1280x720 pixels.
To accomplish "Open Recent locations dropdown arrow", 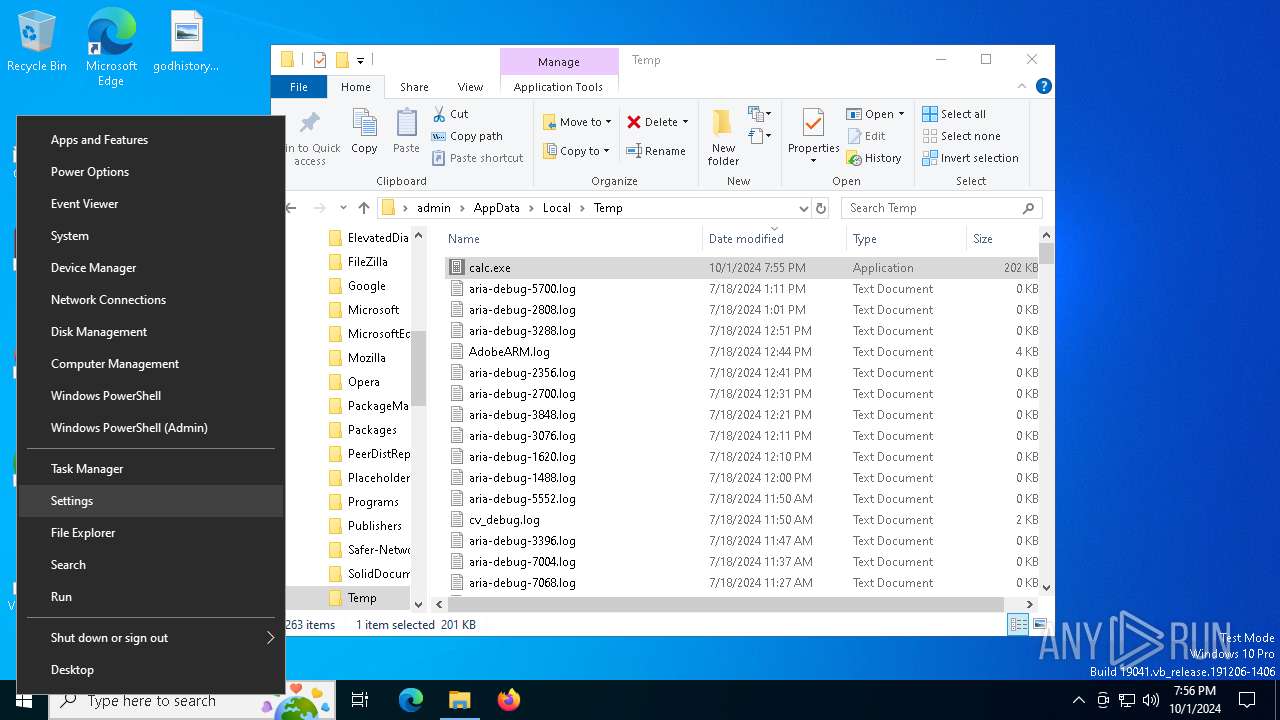I will point(342,208).
